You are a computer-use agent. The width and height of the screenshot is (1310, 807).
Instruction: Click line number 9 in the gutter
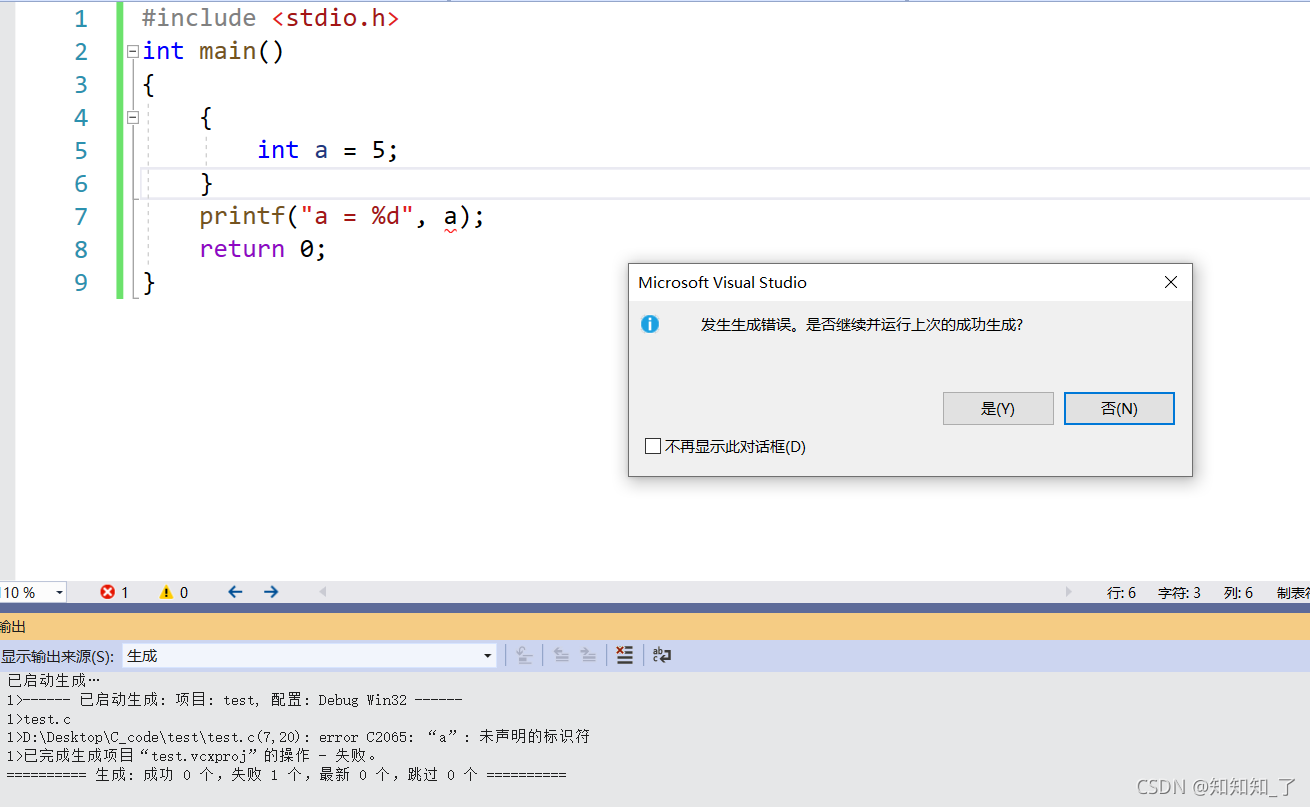click(x=81, y=282)
